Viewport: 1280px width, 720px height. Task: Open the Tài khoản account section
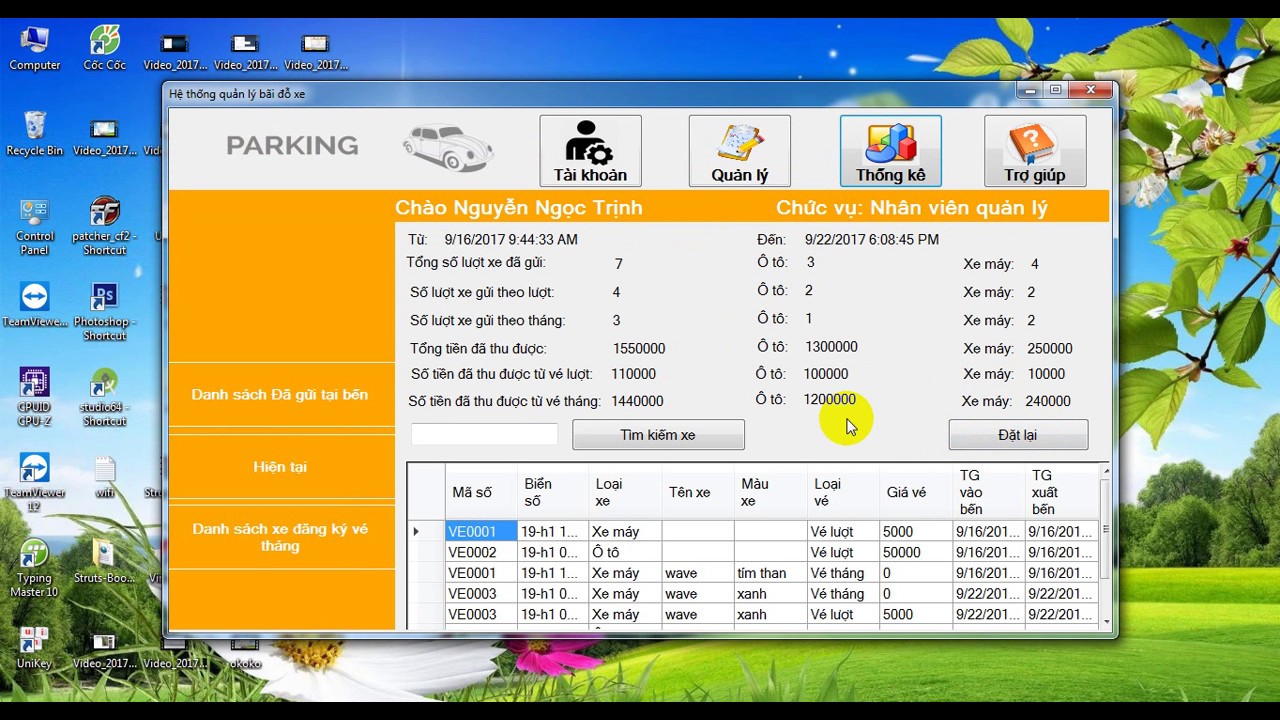pyautogui.click(x=590, y=151)
